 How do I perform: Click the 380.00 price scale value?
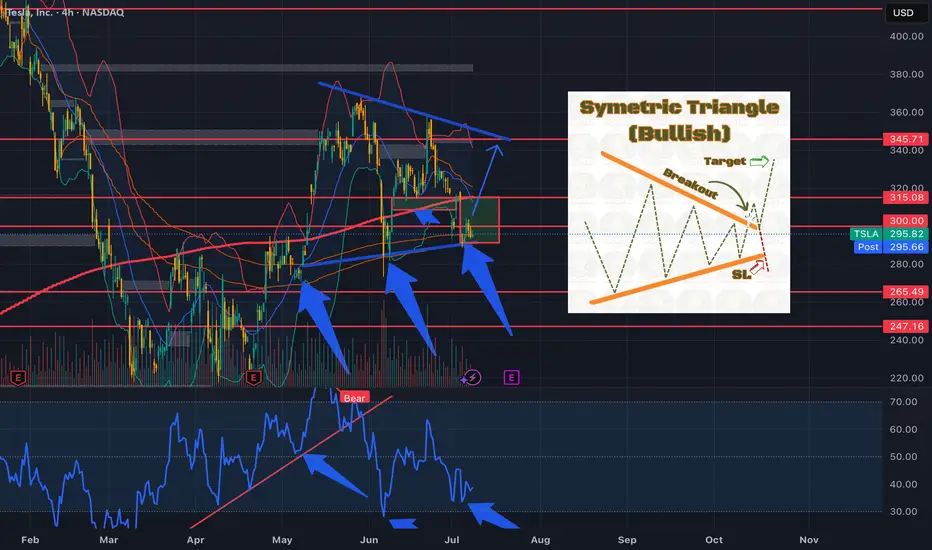point(906,74)
